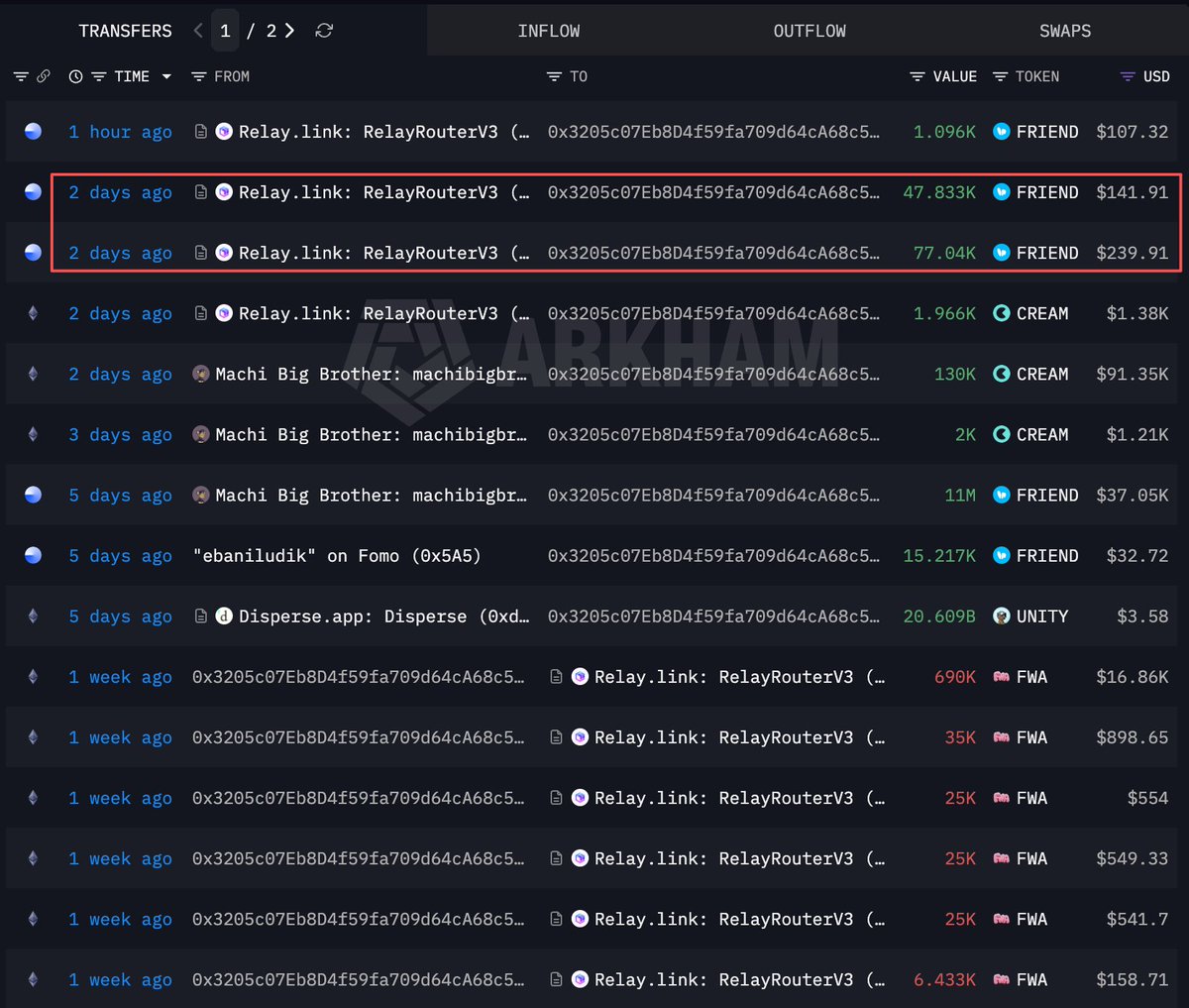
Task: Switch to the OUTFLOW tab
Action: (x=810, y=31)
